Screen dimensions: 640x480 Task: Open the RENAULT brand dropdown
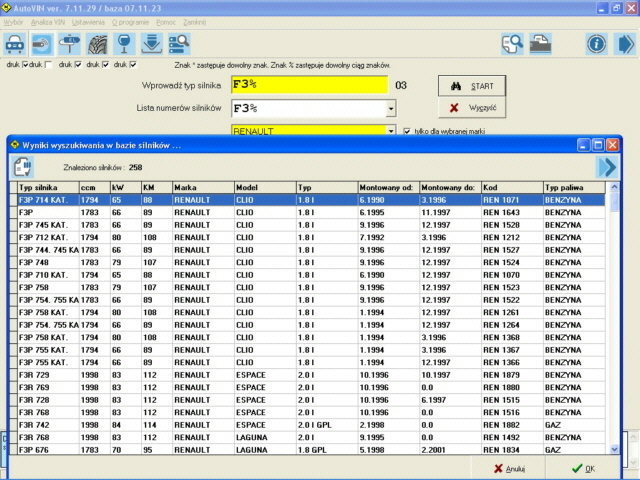pyautogui.click(x=390, y=130)
